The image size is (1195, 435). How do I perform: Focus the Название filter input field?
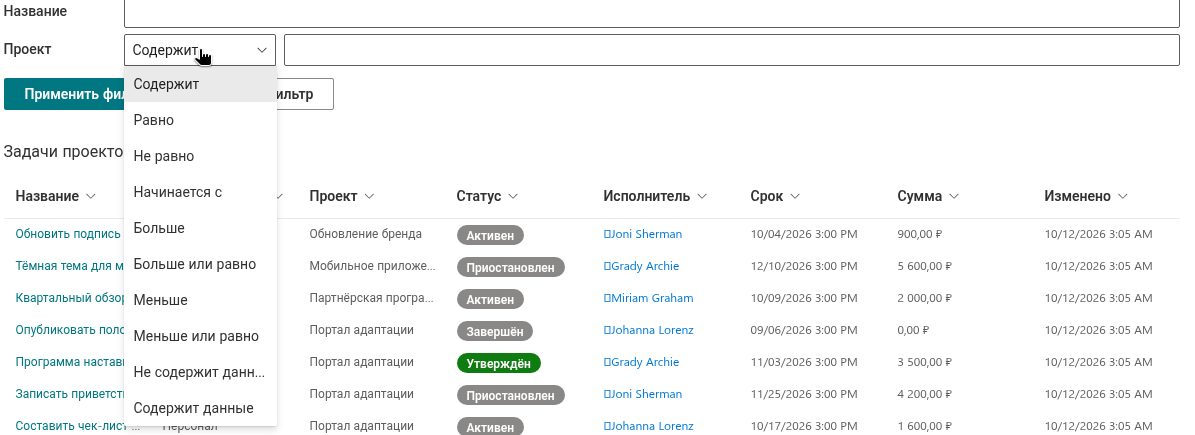(652, 12)
